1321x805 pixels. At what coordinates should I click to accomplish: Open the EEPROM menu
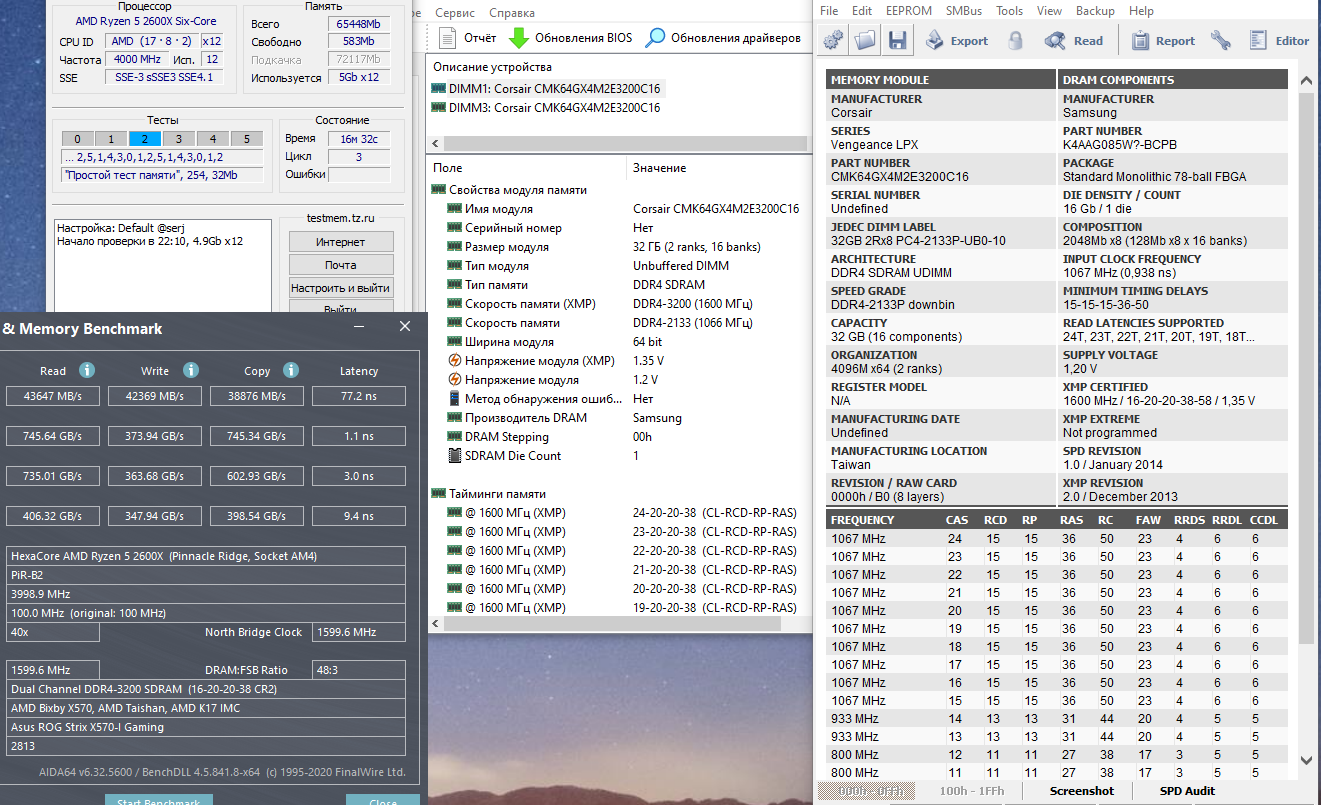click(x=909, y=11)
